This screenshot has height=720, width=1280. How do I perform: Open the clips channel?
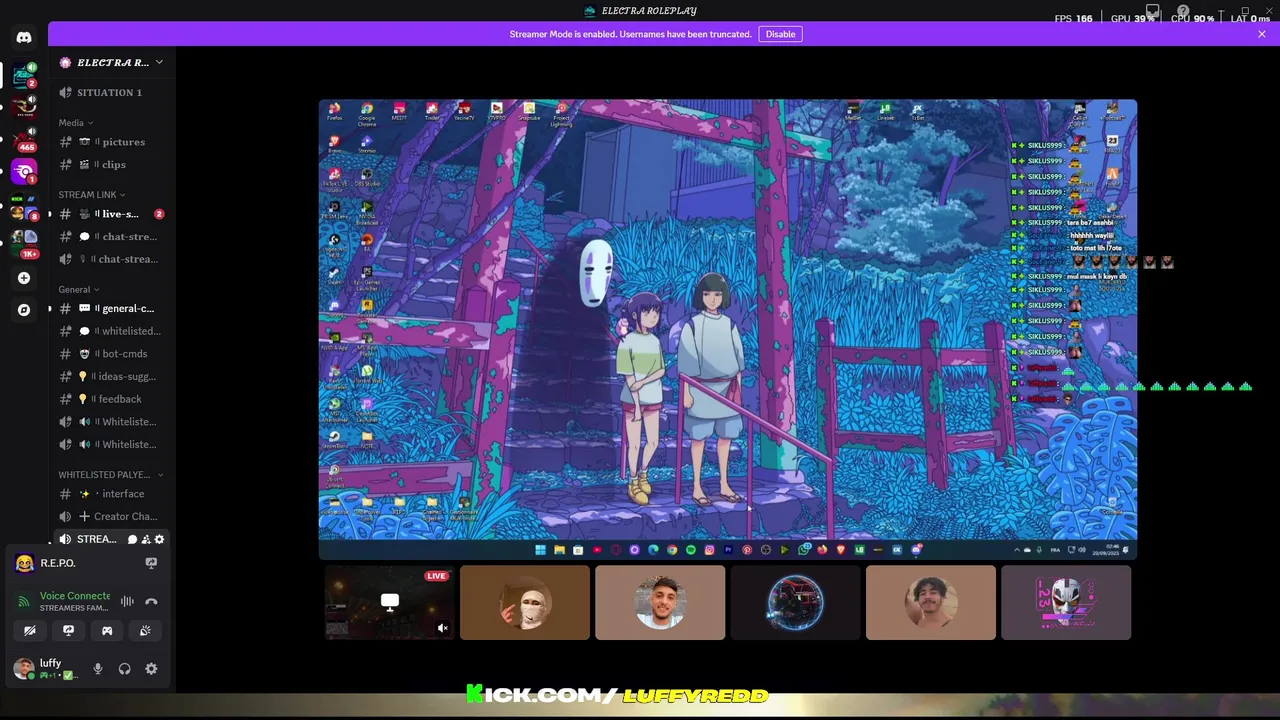[112, 164]
